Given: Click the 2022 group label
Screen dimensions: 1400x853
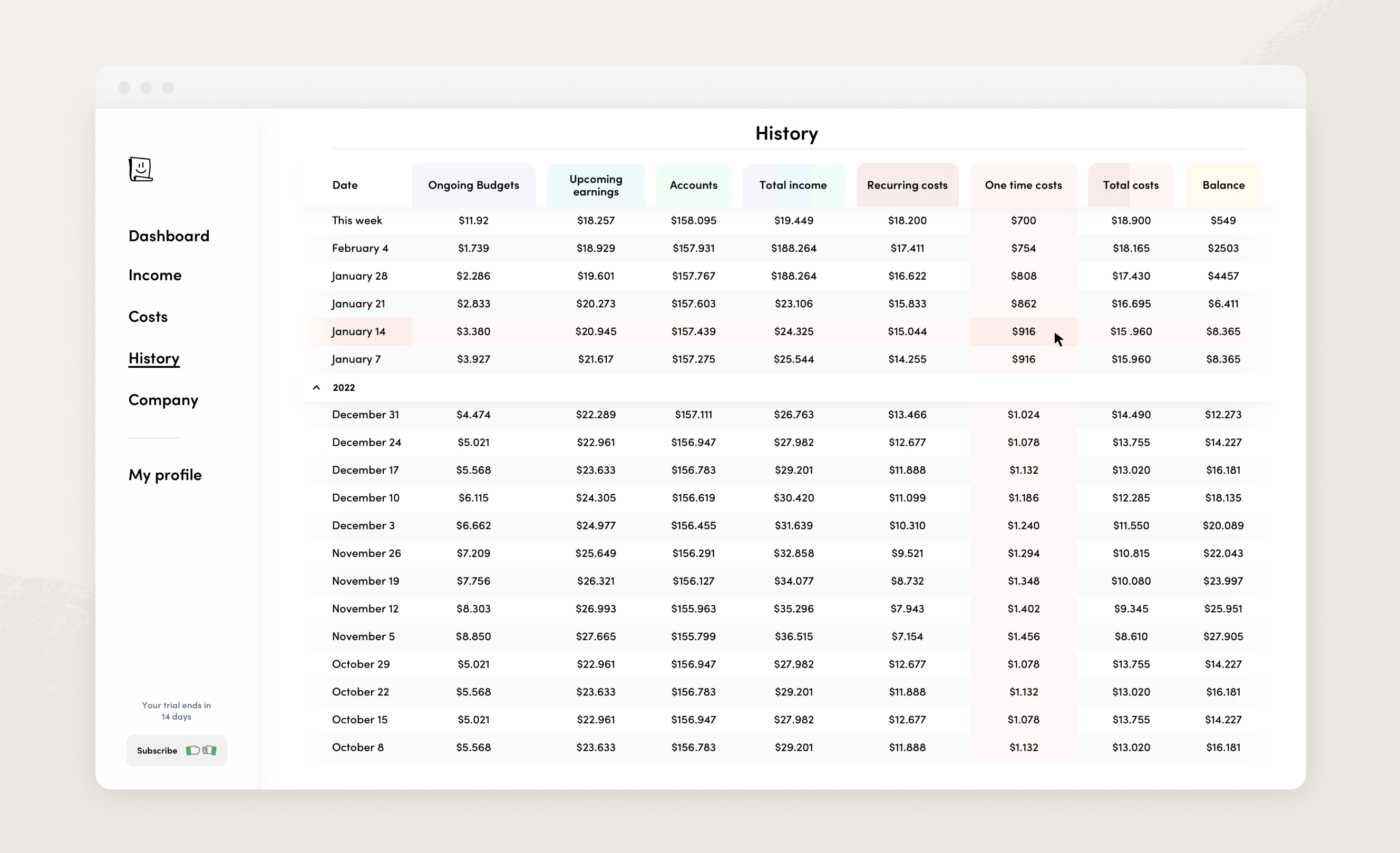Looking at the screenshot, I should click(344, 387).
